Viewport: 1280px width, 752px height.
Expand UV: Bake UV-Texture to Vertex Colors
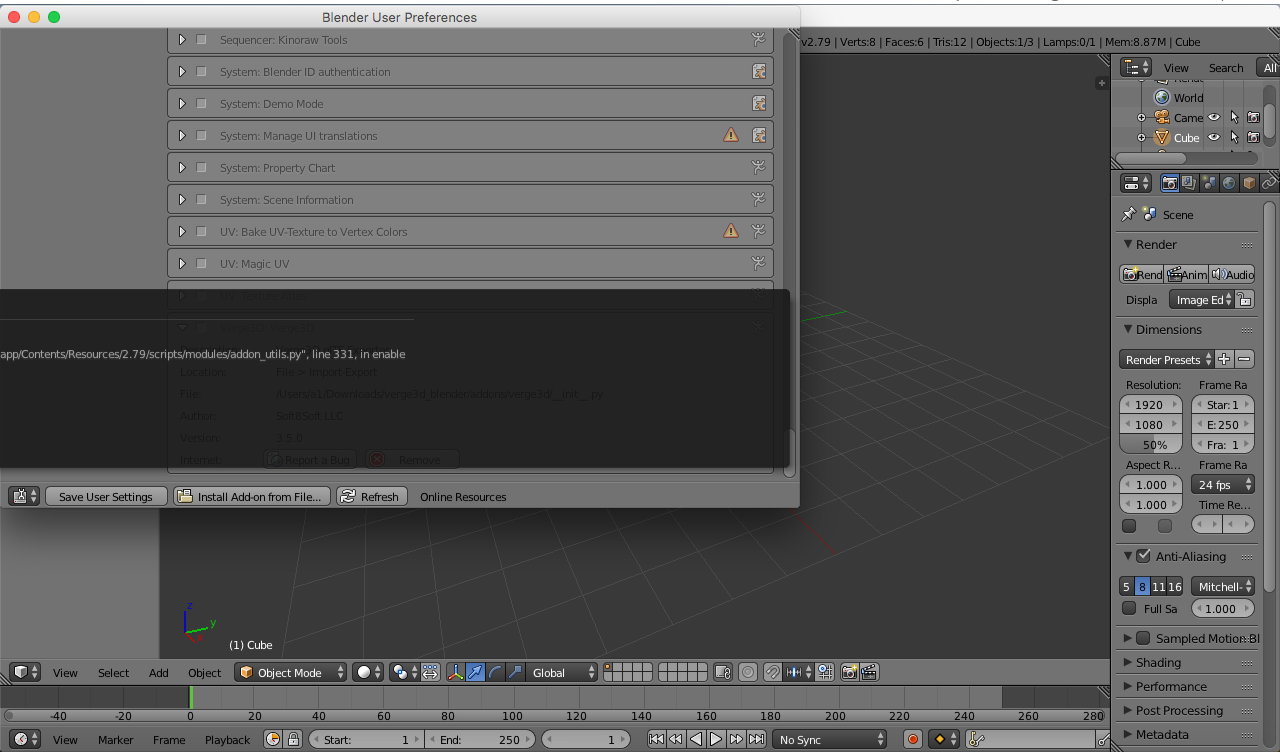[x=182, y=232]
